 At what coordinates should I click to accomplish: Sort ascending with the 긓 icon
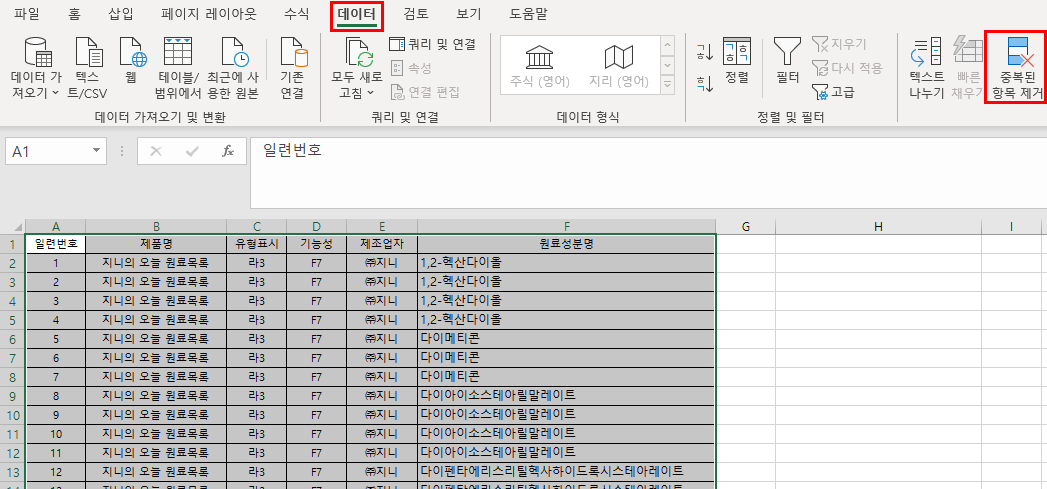tap(704, 51)
